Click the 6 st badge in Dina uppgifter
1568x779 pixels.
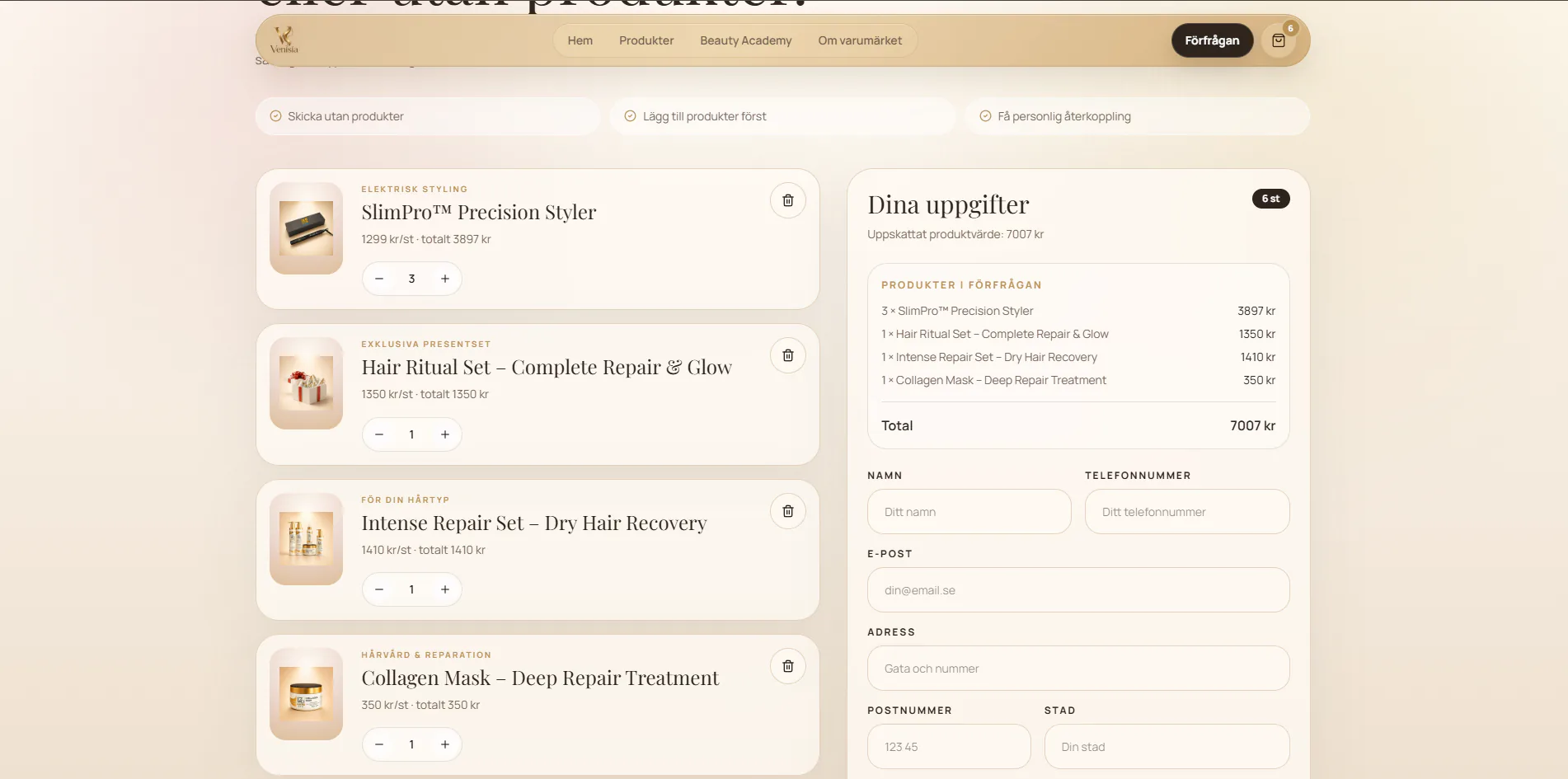coord(1270,199)
